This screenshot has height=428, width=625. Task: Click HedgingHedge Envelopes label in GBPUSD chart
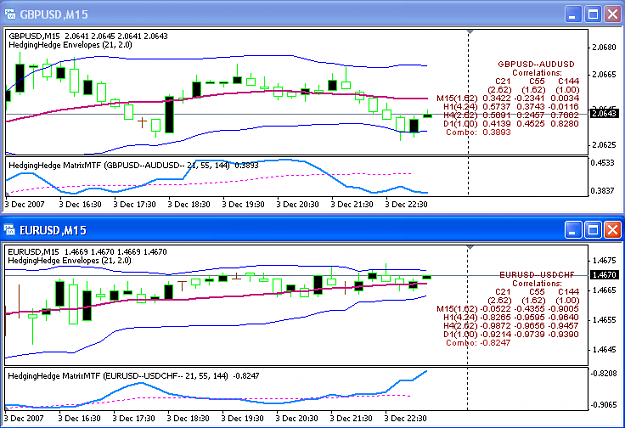tap(70, 45)
